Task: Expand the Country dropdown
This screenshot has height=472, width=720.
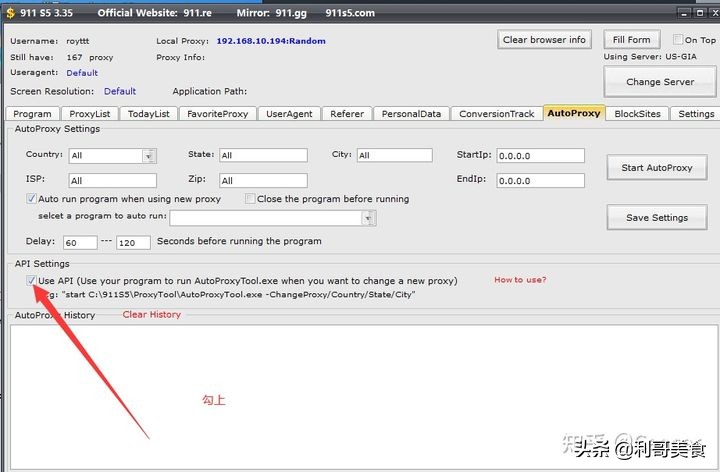Action: click(149, 156)
